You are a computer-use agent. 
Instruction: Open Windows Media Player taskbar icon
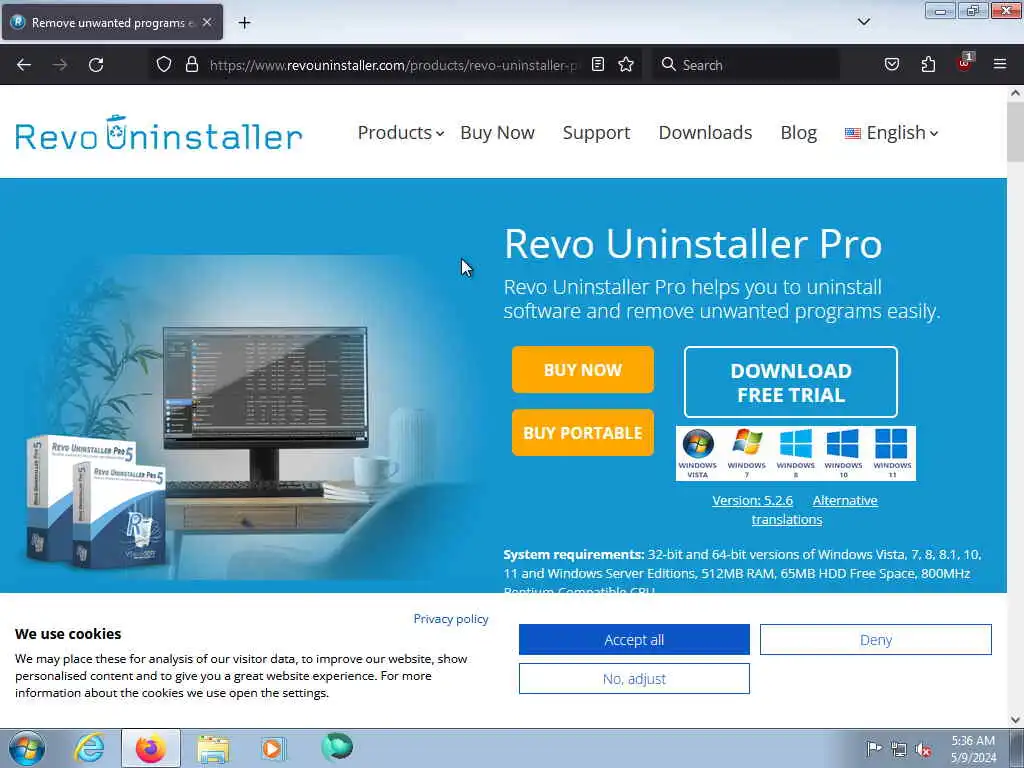273,748
